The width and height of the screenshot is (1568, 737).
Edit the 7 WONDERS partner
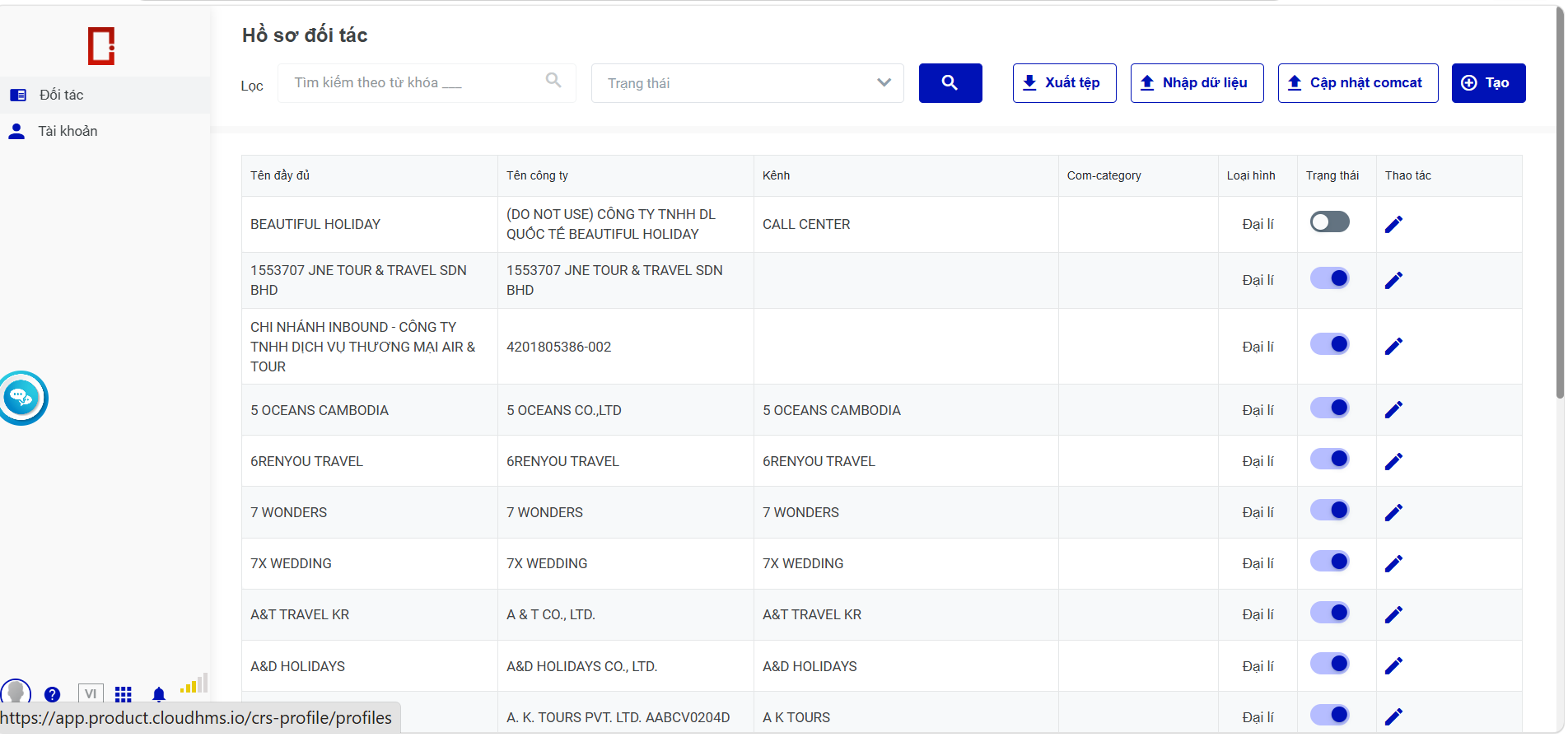pyautogui.click(x=1393, y=512)
